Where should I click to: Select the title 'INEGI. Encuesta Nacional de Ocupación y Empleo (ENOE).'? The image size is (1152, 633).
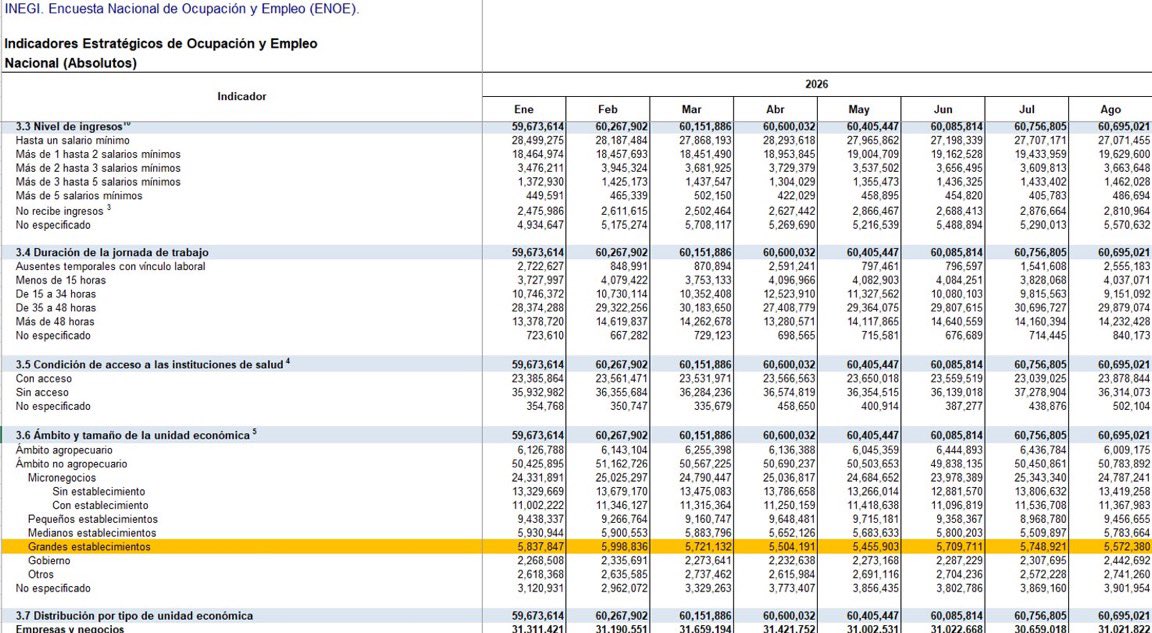(182, 10)
